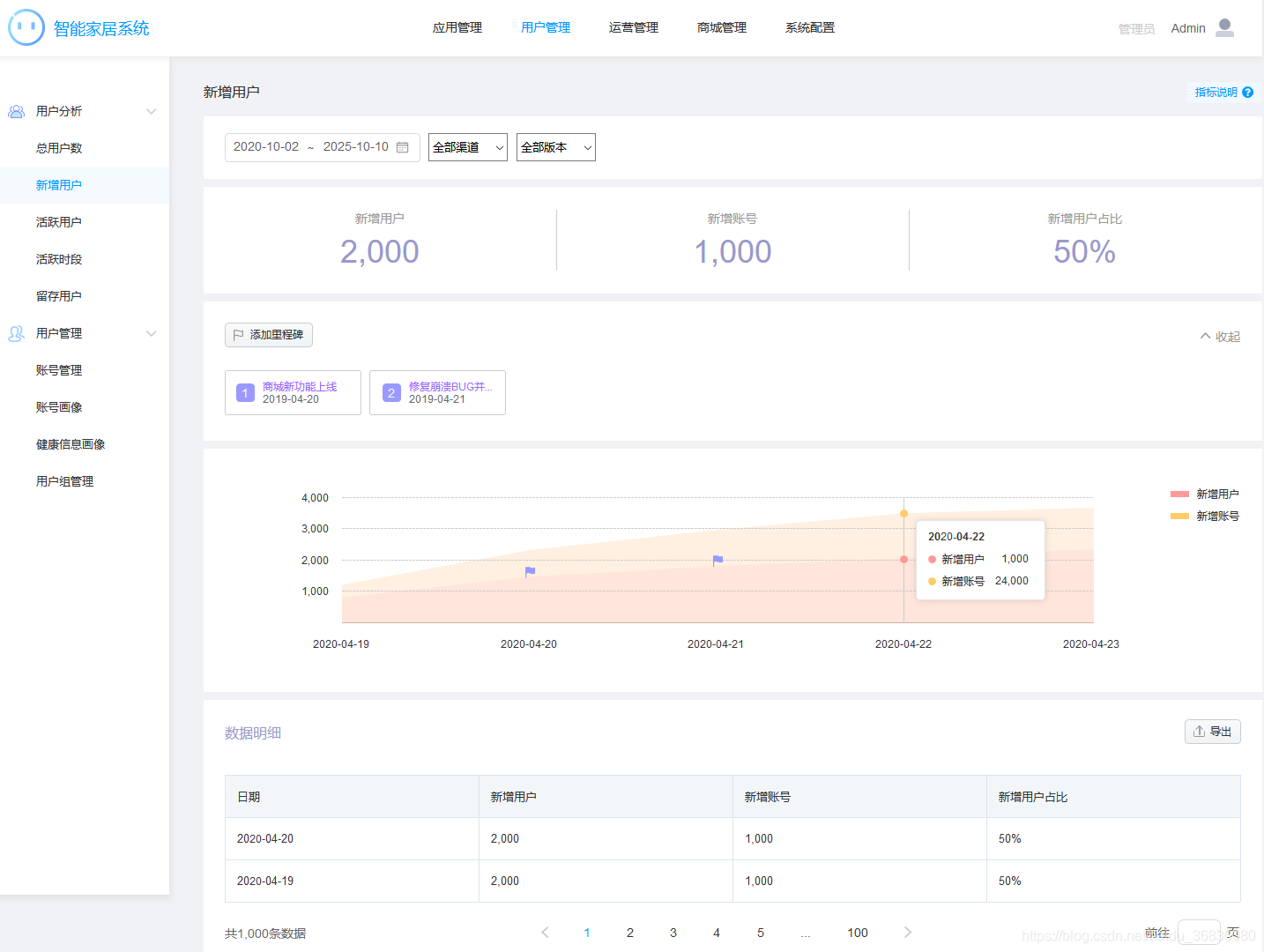The height and width of the screenshot is (952, 1264).
Task: Open 应用管理 top menu
Action: [x=457, y=28]
